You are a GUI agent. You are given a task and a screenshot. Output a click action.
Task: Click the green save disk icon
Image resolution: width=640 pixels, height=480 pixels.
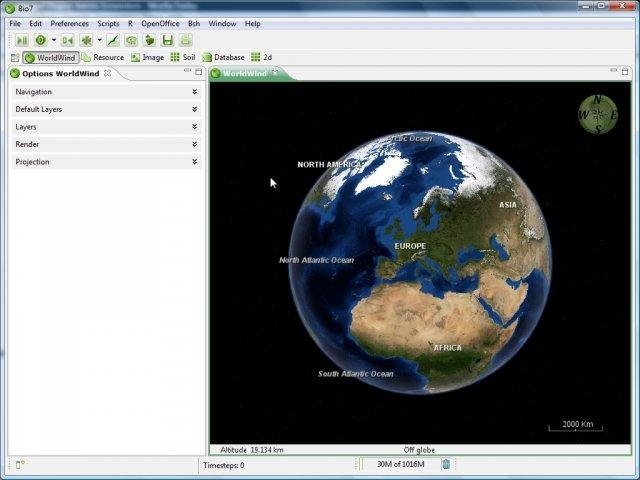pyautogui.click(x=168, y=40)
